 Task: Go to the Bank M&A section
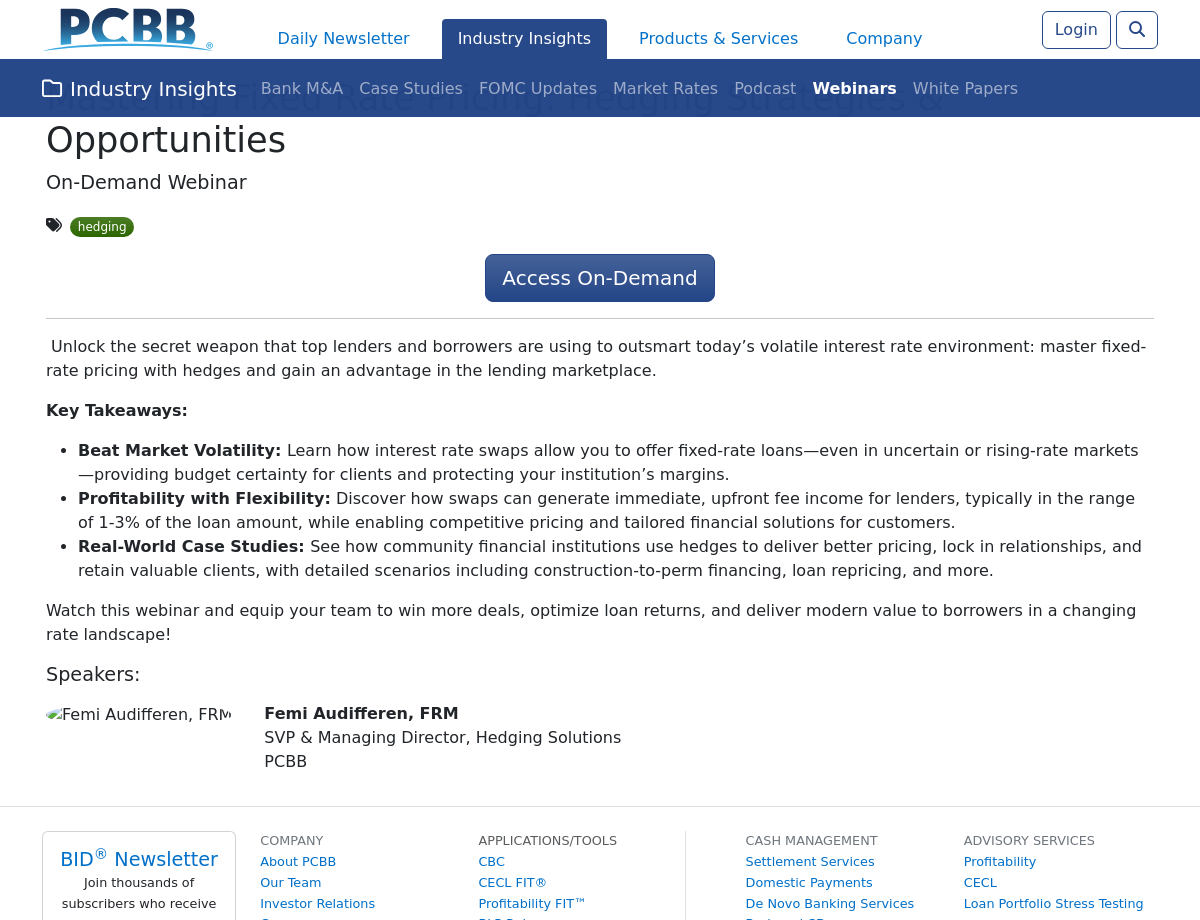[301, 89]
